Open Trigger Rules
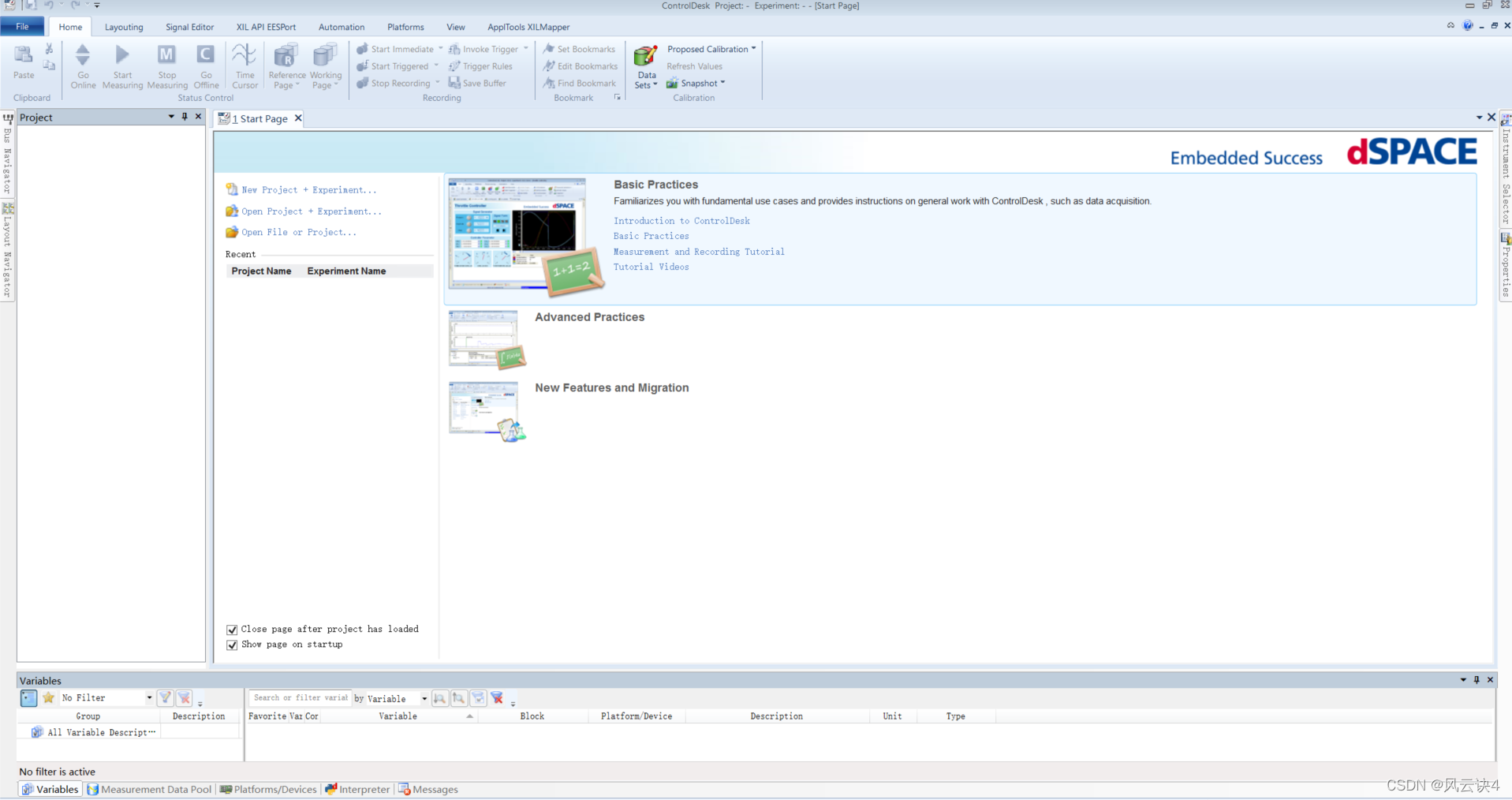Image resolution: width=1512 pixels, height=800 pixels. 480,66
